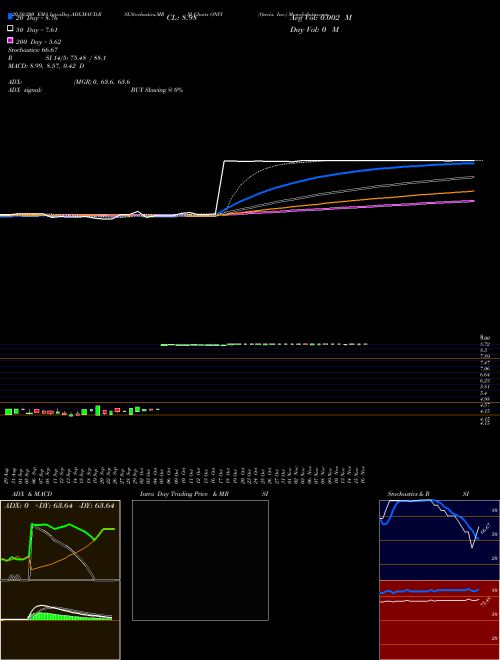Open the blue Stochastics chart panel
The image size is (500, 660).
click(x=439, y=540)
